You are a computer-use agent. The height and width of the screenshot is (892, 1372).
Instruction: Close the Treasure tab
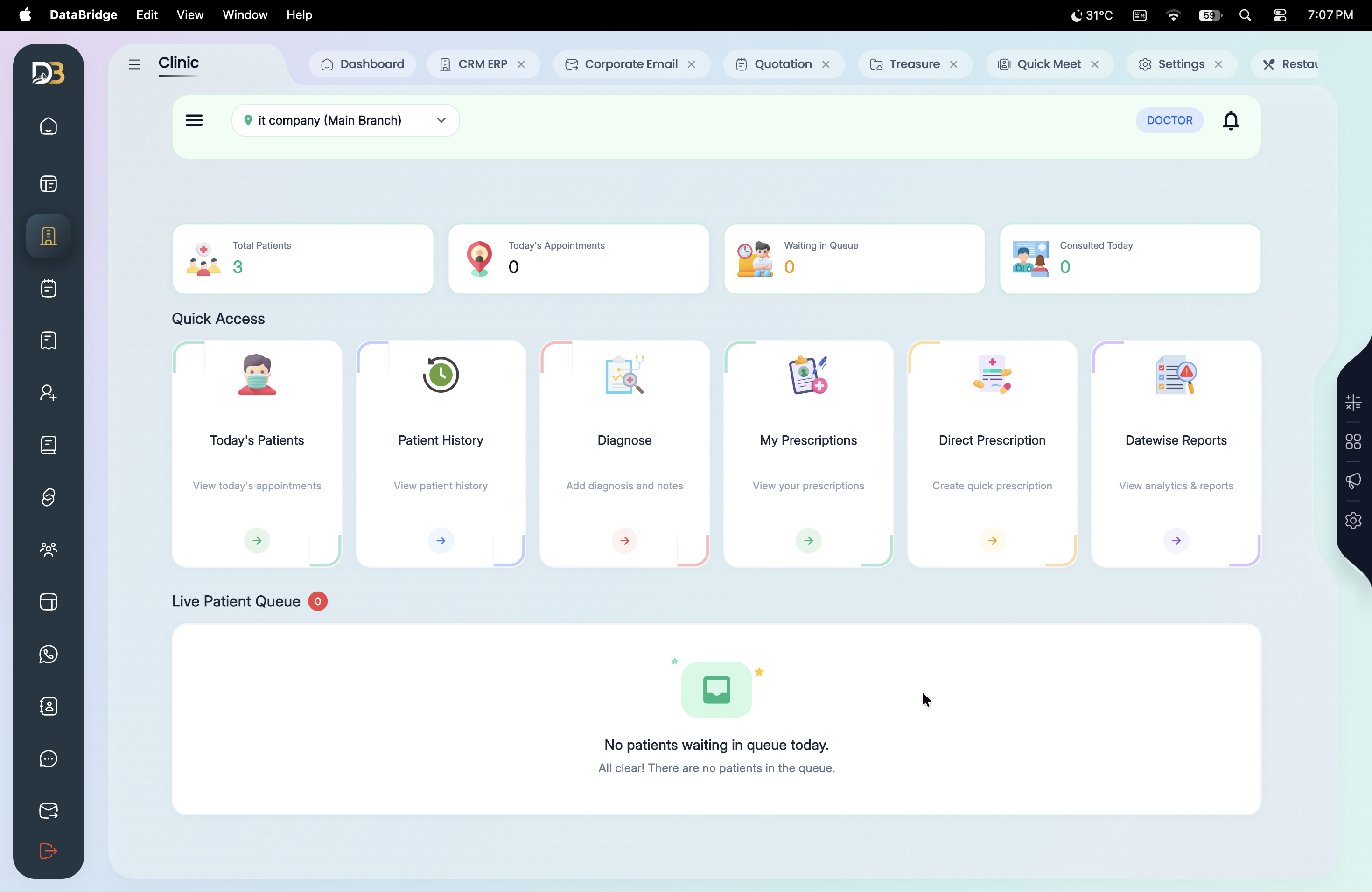(x=953, y=64)
